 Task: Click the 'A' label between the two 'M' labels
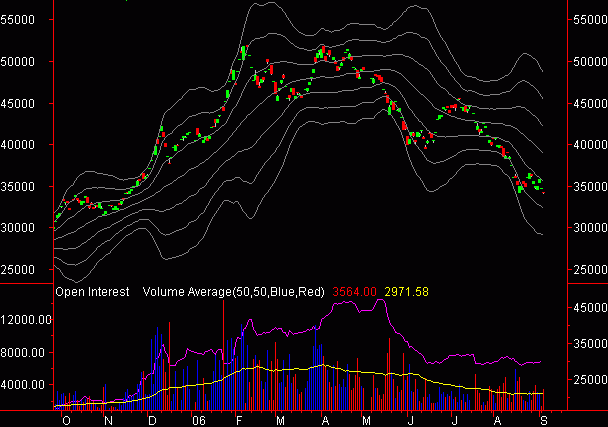pos(325,421)
